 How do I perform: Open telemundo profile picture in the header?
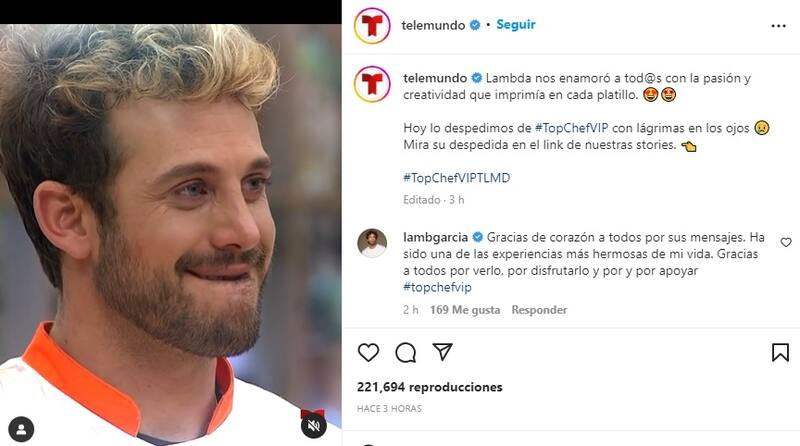point(372,26)
